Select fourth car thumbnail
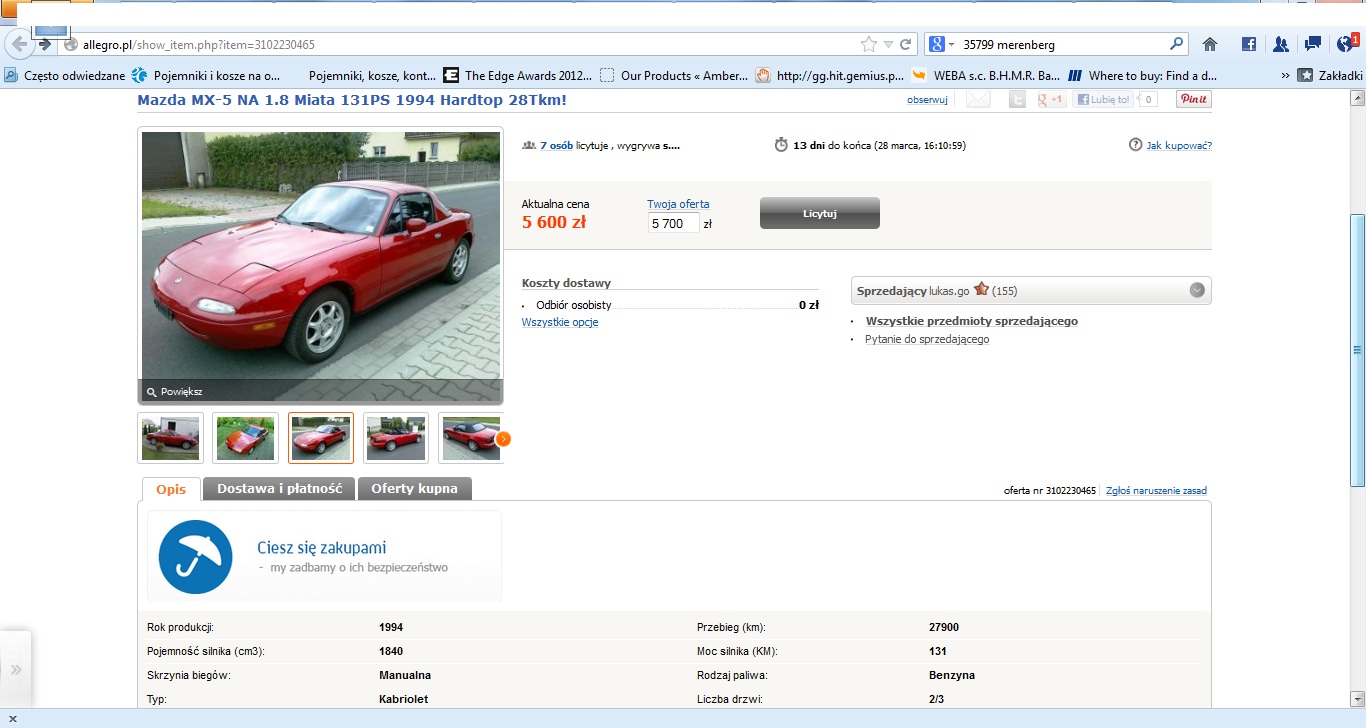 click(x=396, y=438)
